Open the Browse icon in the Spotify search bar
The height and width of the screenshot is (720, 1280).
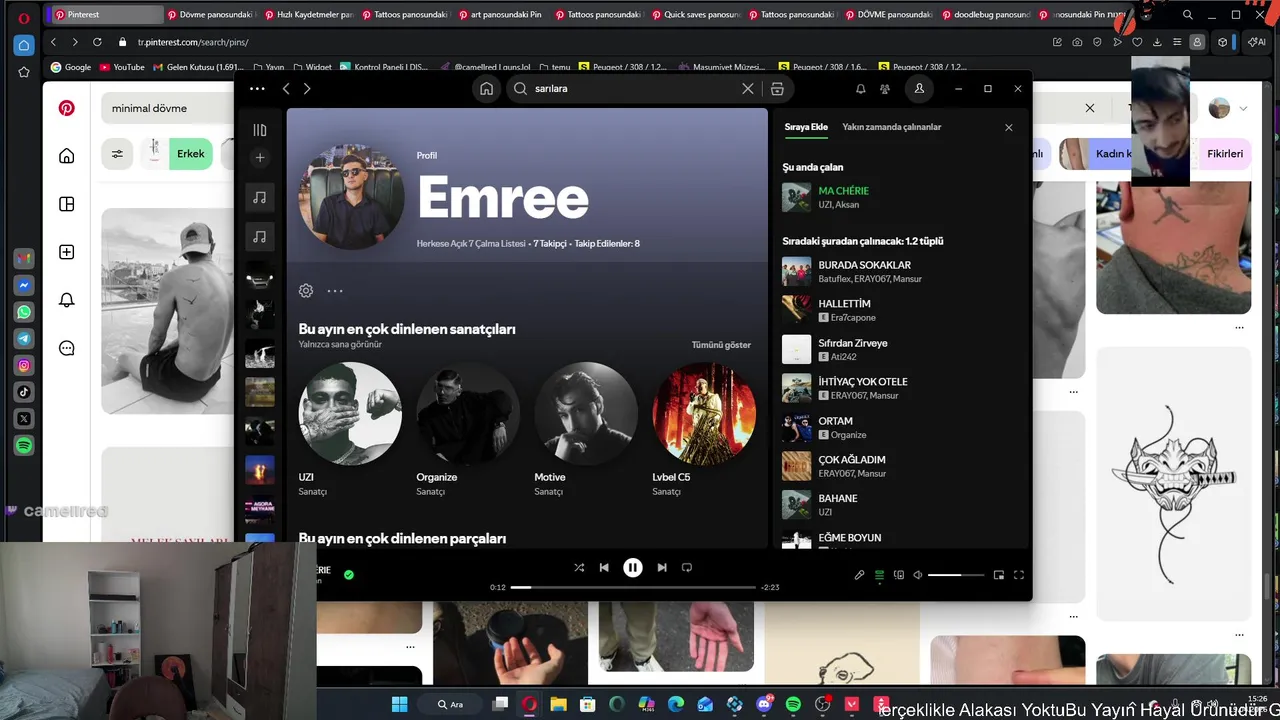click(777, 89)
